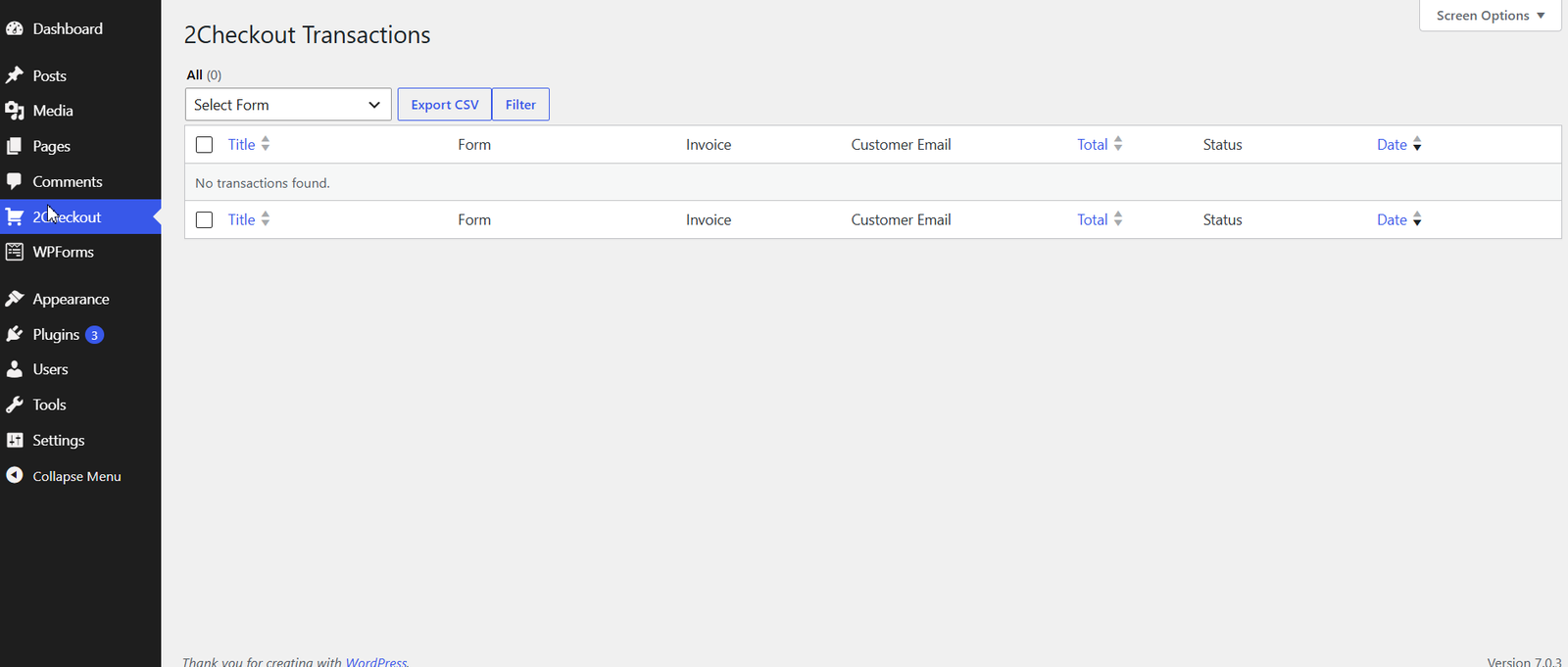
Task: Click the Plugins update count badge
Action: point(94,335)
